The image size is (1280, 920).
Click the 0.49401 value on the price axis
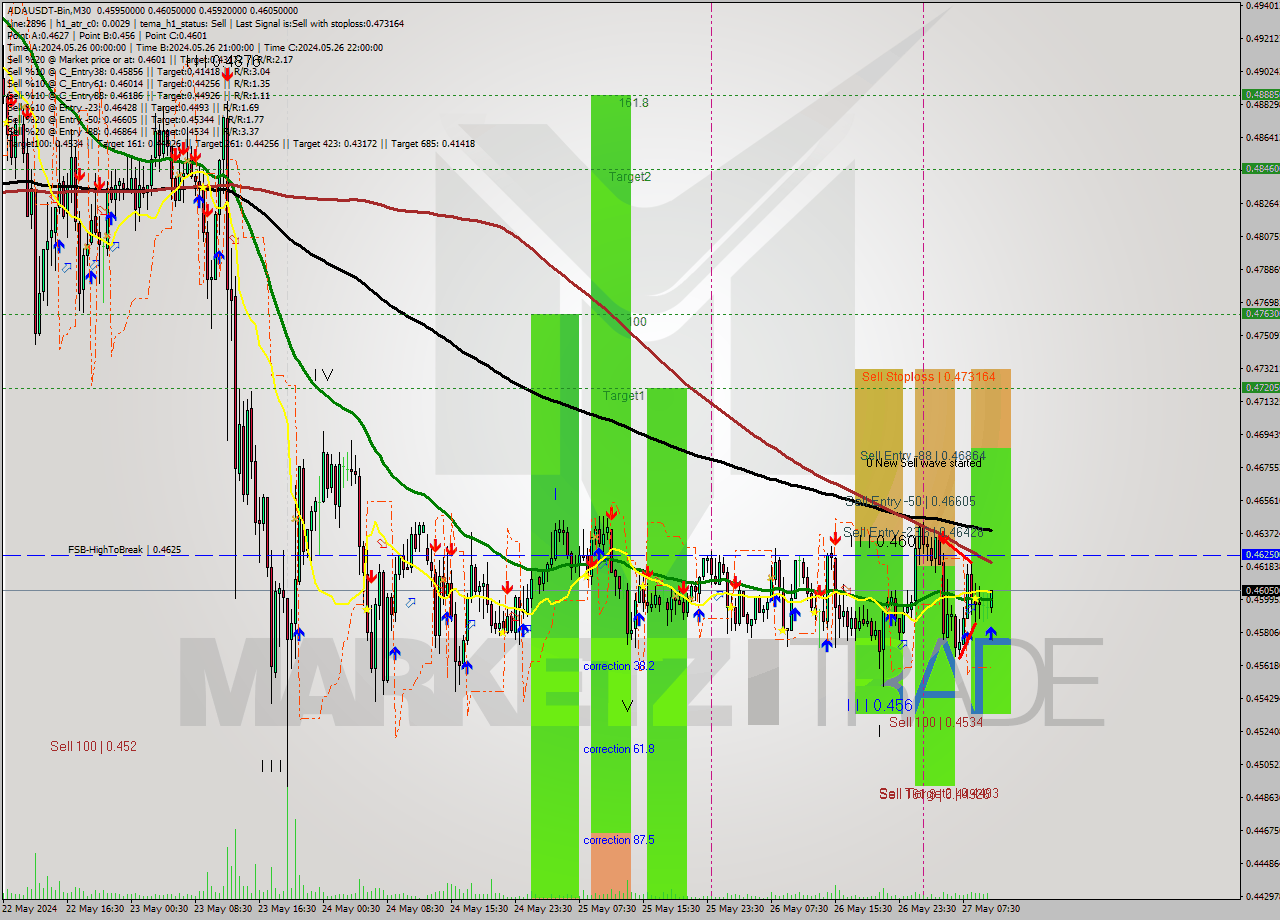[x=1262, y=5]
